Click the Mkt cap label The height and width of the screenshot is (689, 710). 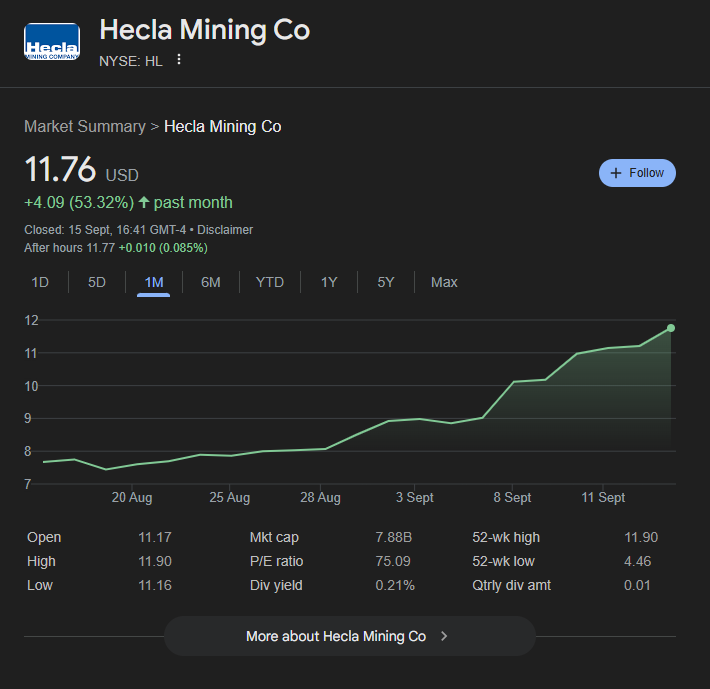[274, 537]
